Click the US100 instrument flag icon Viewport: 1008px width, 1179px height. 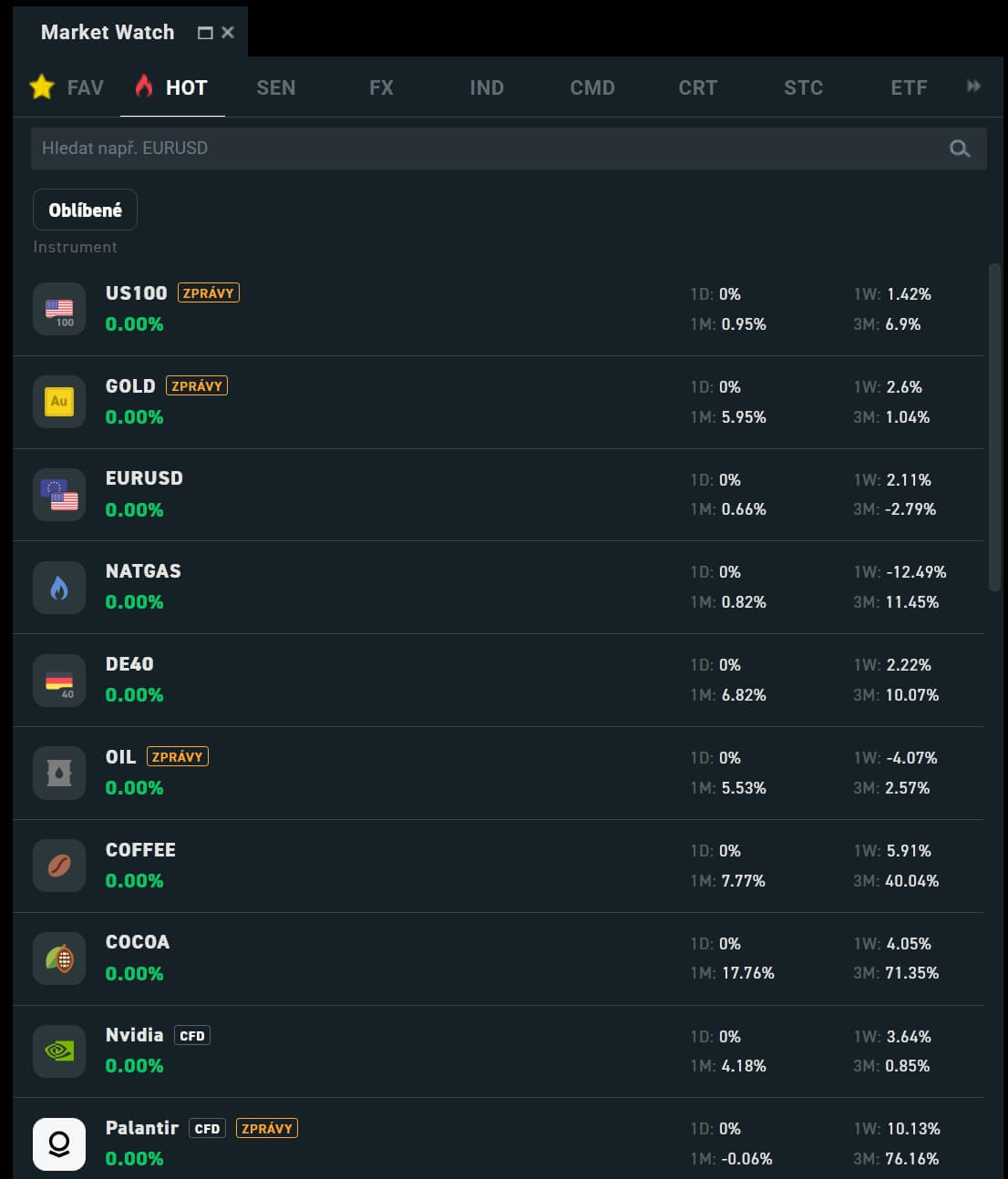[59, 310]
